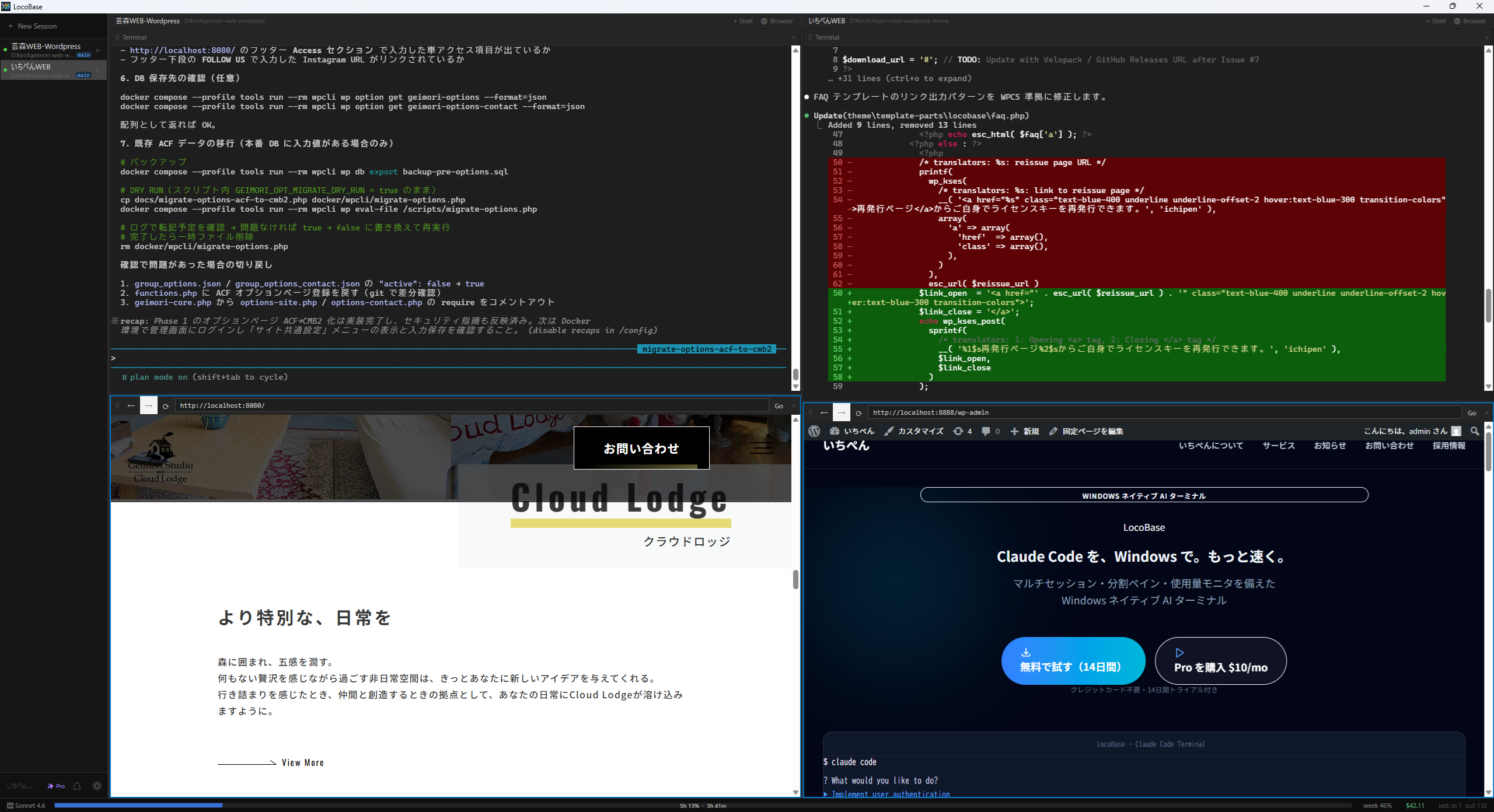This screenshot has height=812, width=1494.
Task: Click the Geimori Studio Cloud Lodge logo
Action: coord(160,459)
